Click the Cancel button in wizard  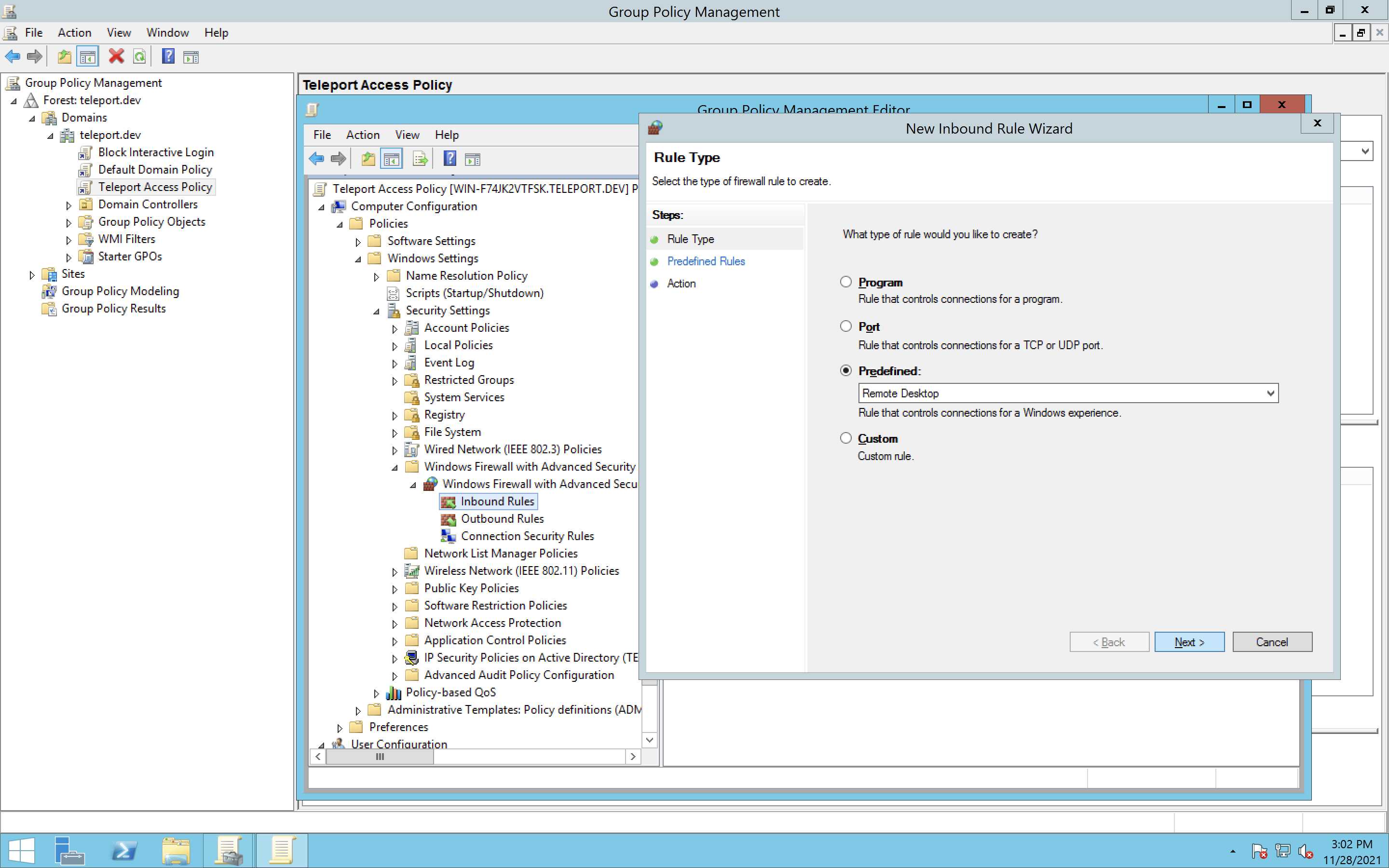coord(1271,642)
